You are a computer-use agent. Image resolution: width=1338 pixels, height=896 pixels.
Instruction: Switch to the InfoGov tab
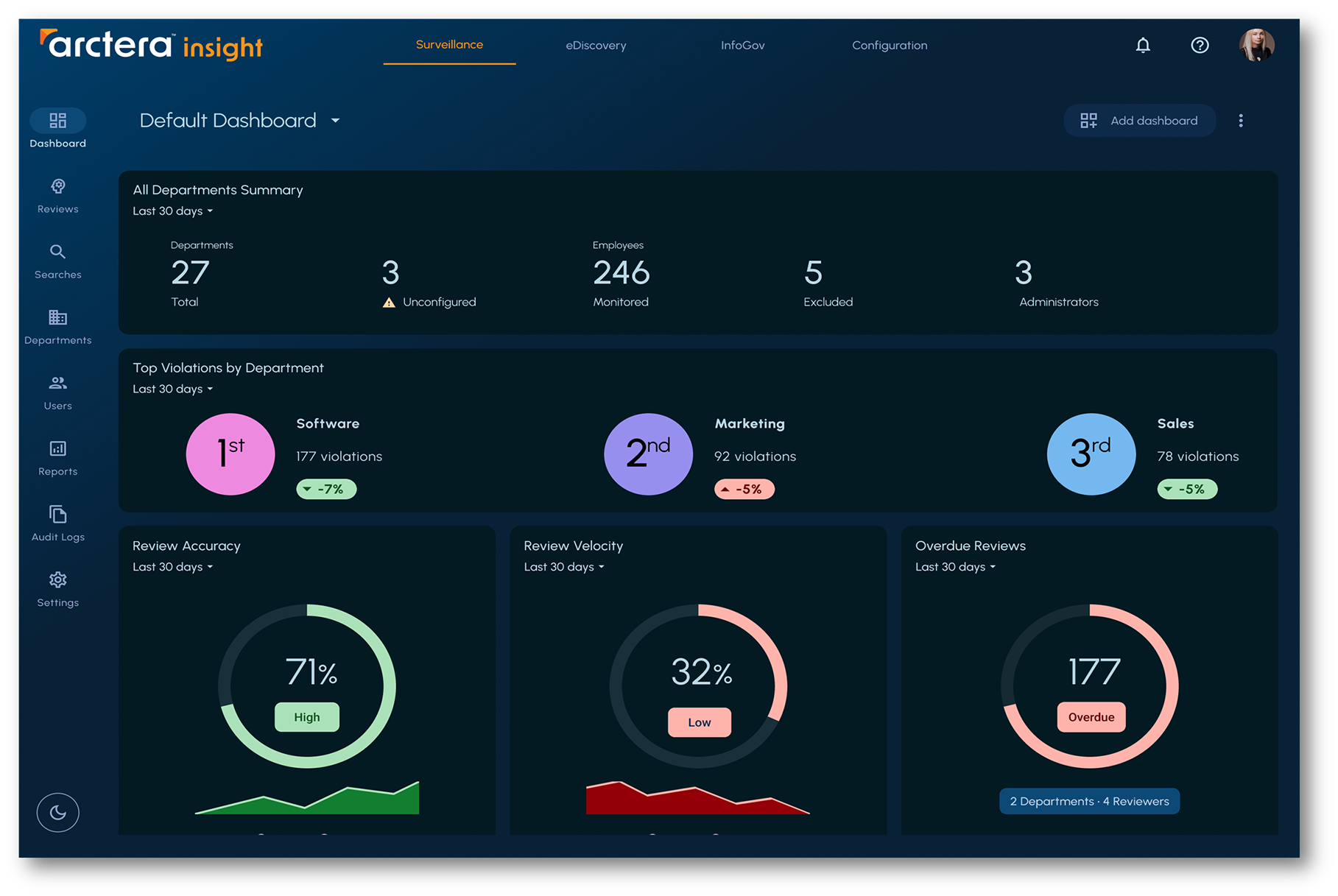[x=742, y=46]
